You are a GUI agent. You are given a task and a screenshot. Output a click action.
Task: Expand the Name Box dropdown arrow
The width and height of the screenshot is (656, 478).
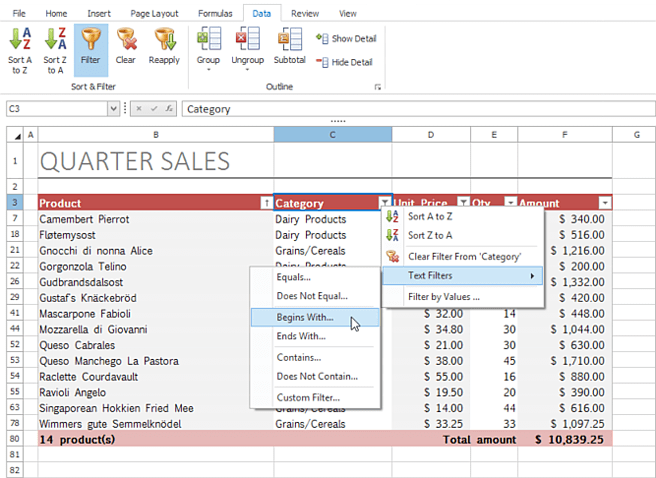(113, 109)
